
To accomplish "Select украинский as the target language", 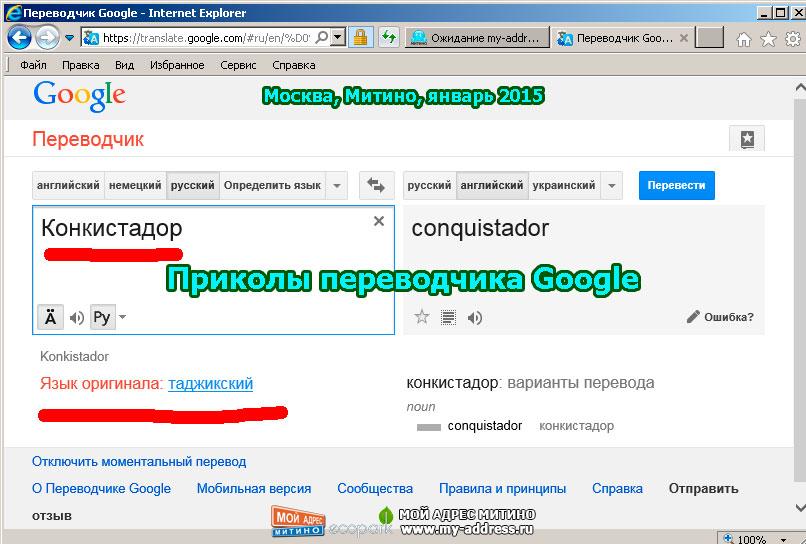I will tap(564, 185).
